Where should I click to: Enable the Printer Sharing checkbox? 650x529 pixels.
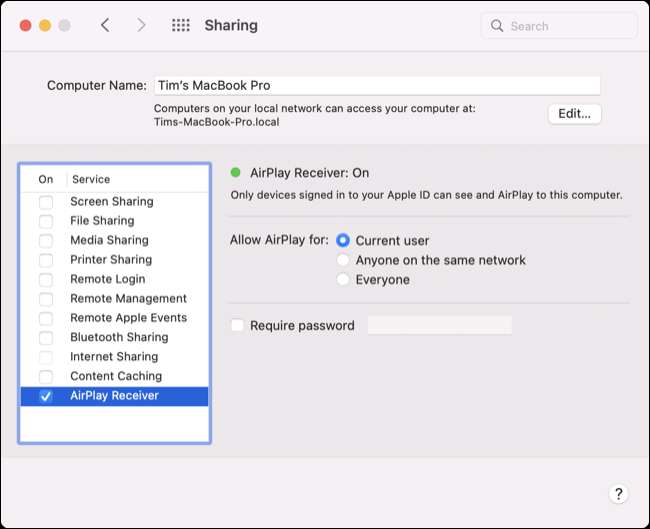click(x=46, y=260)
